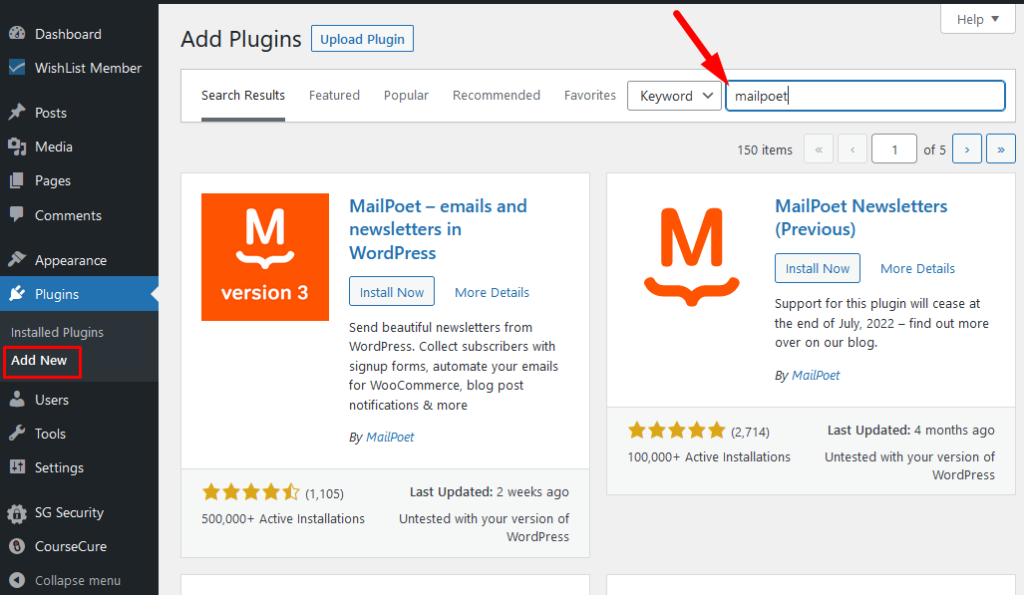Click the Last Updated 4 months ago text

911,430
